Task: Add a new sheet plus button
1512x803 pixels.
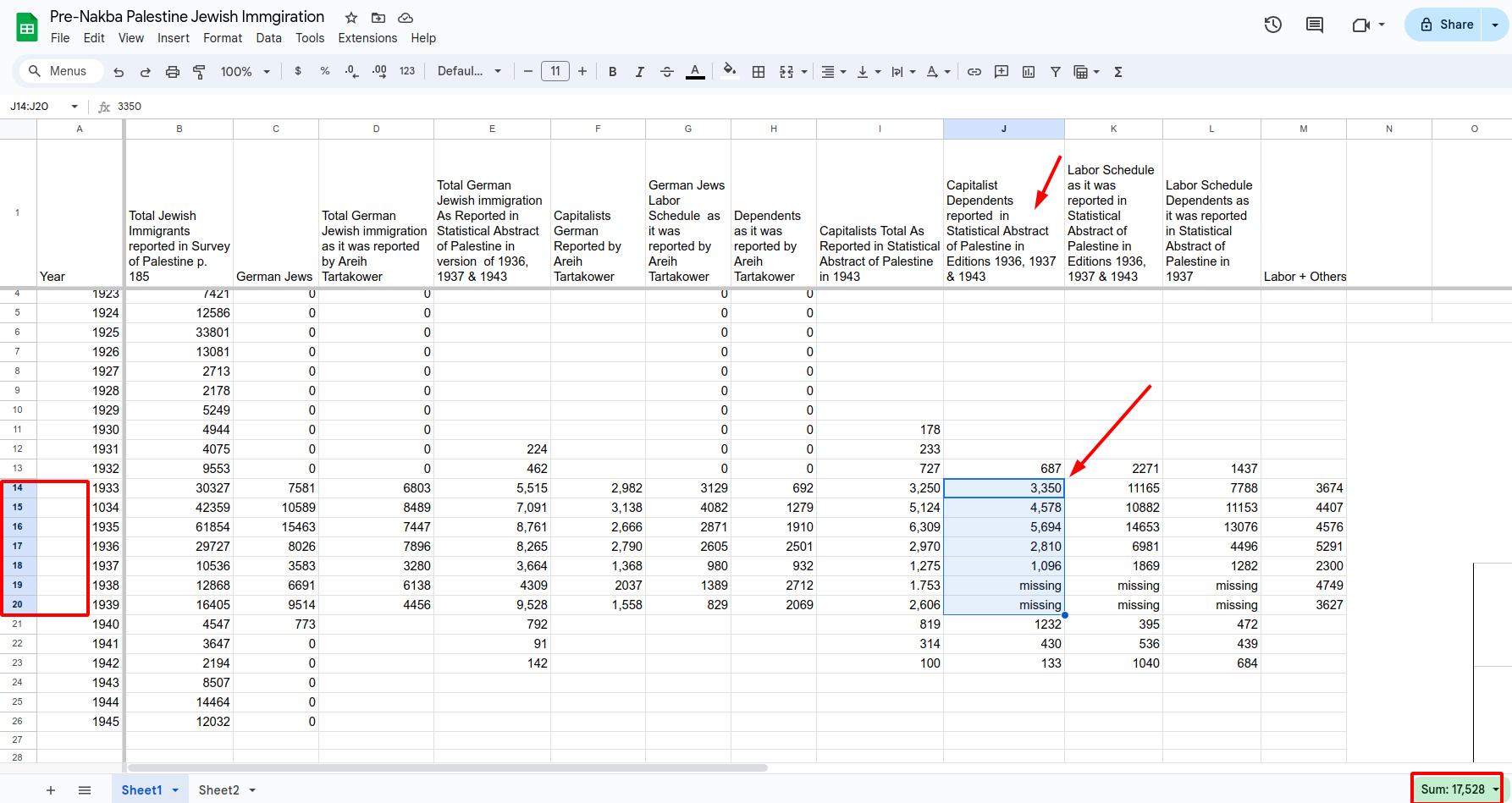Action: 51,789
